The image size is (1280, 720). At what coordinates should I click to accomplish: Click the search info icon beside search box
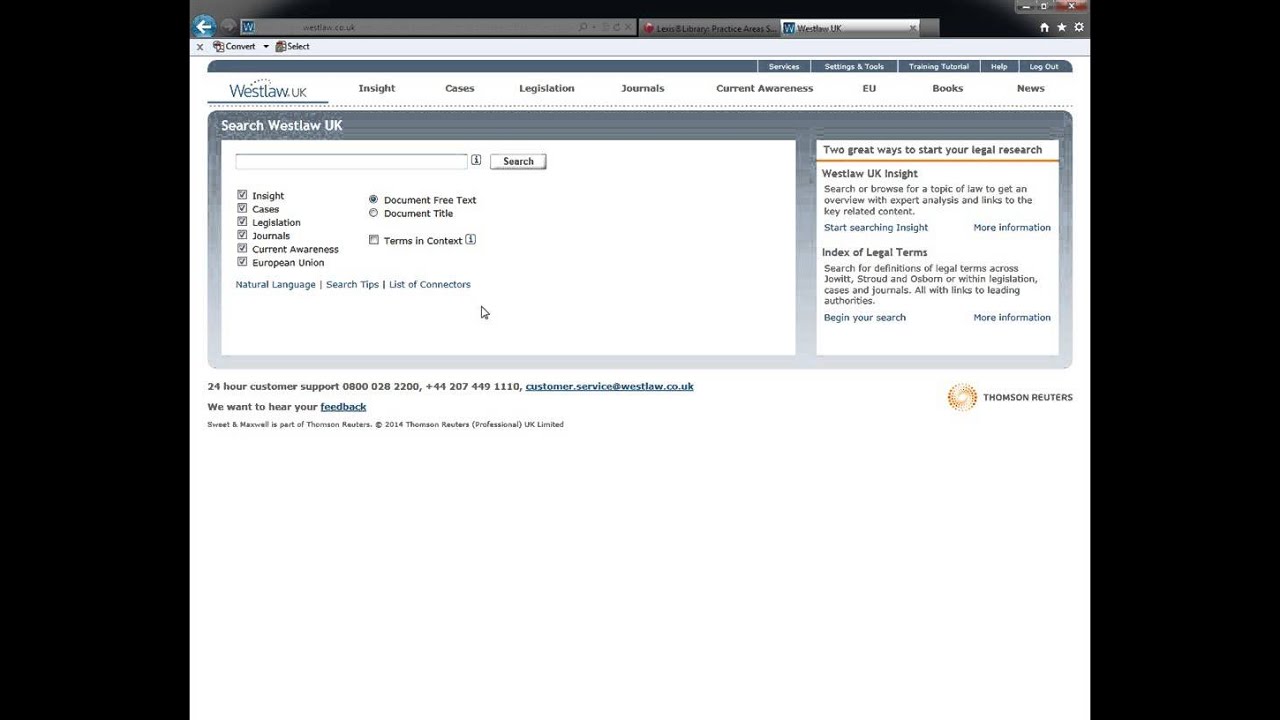tap(476, 160)
